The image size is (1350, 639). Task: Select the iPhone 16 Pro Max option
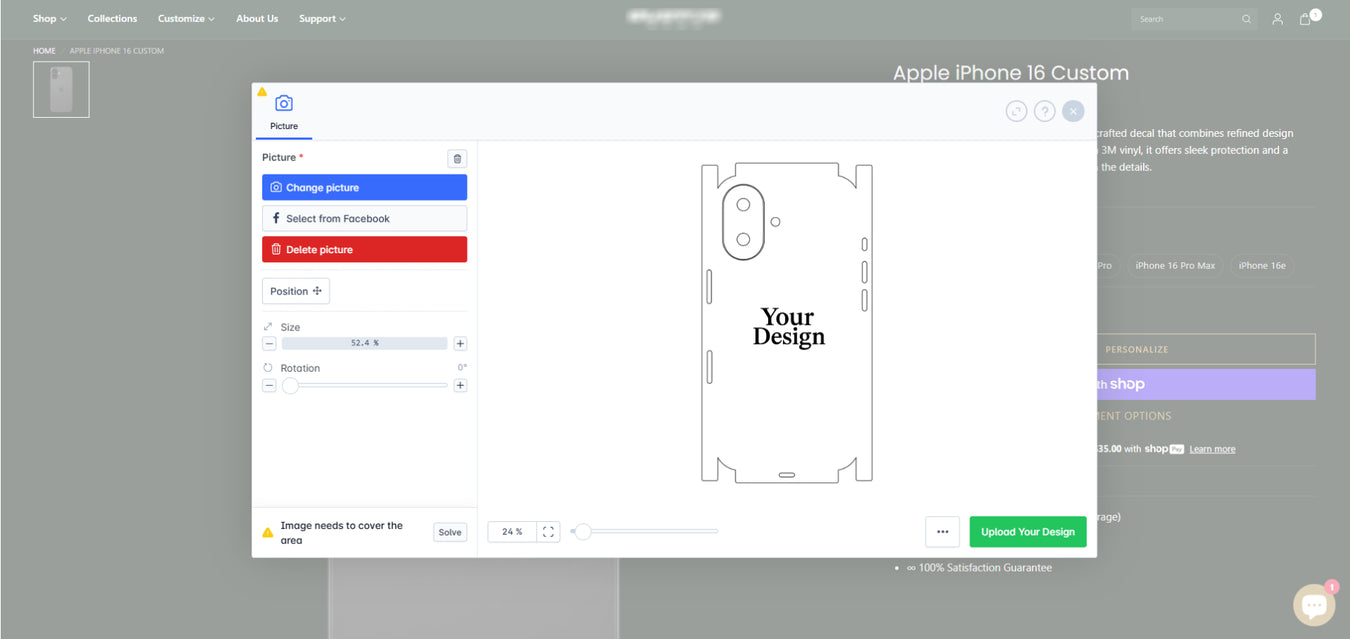(x=1175, y=265)
